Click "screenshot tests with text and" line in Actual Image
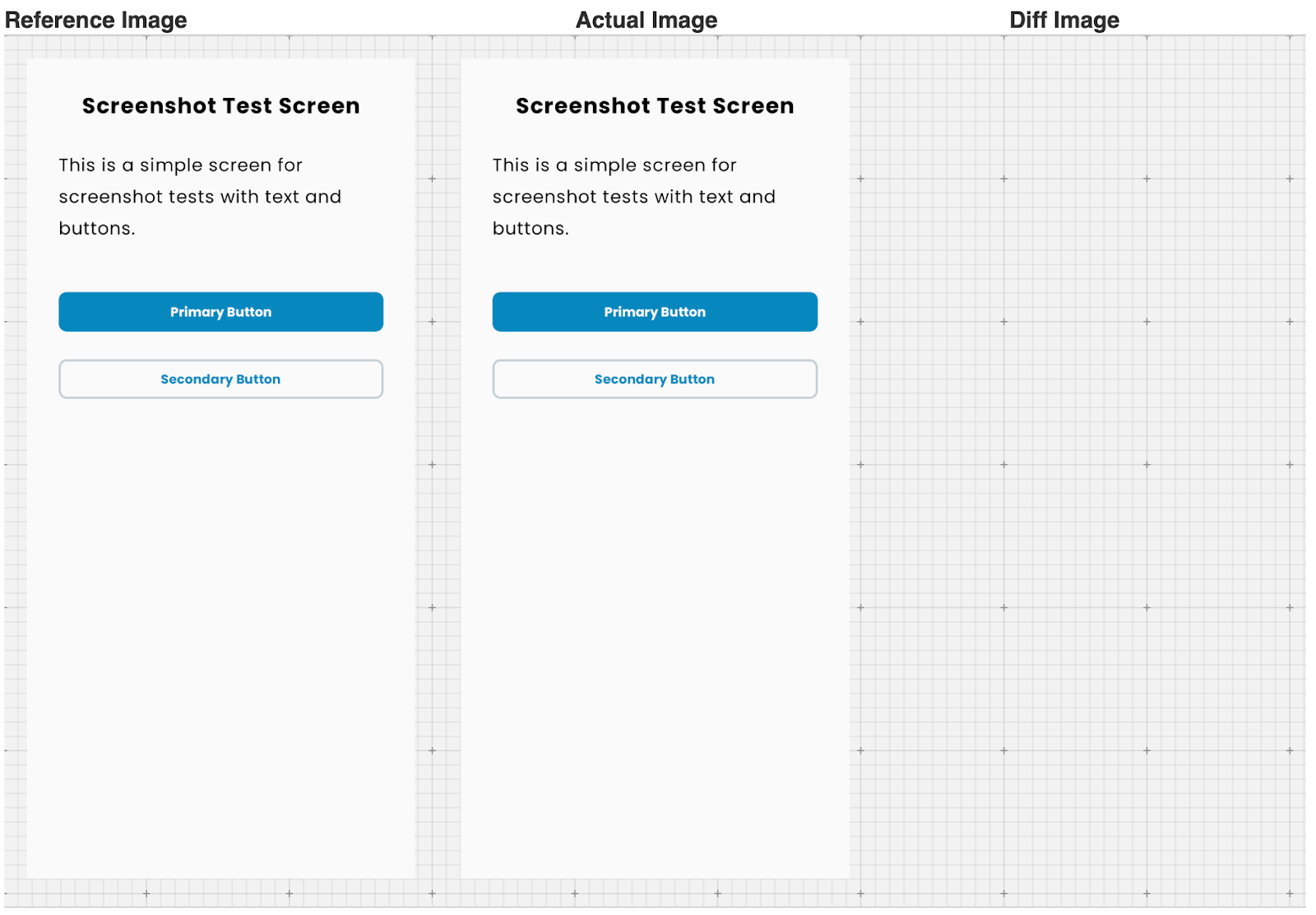The image size is (1316, 915). [x=634, y=197]
